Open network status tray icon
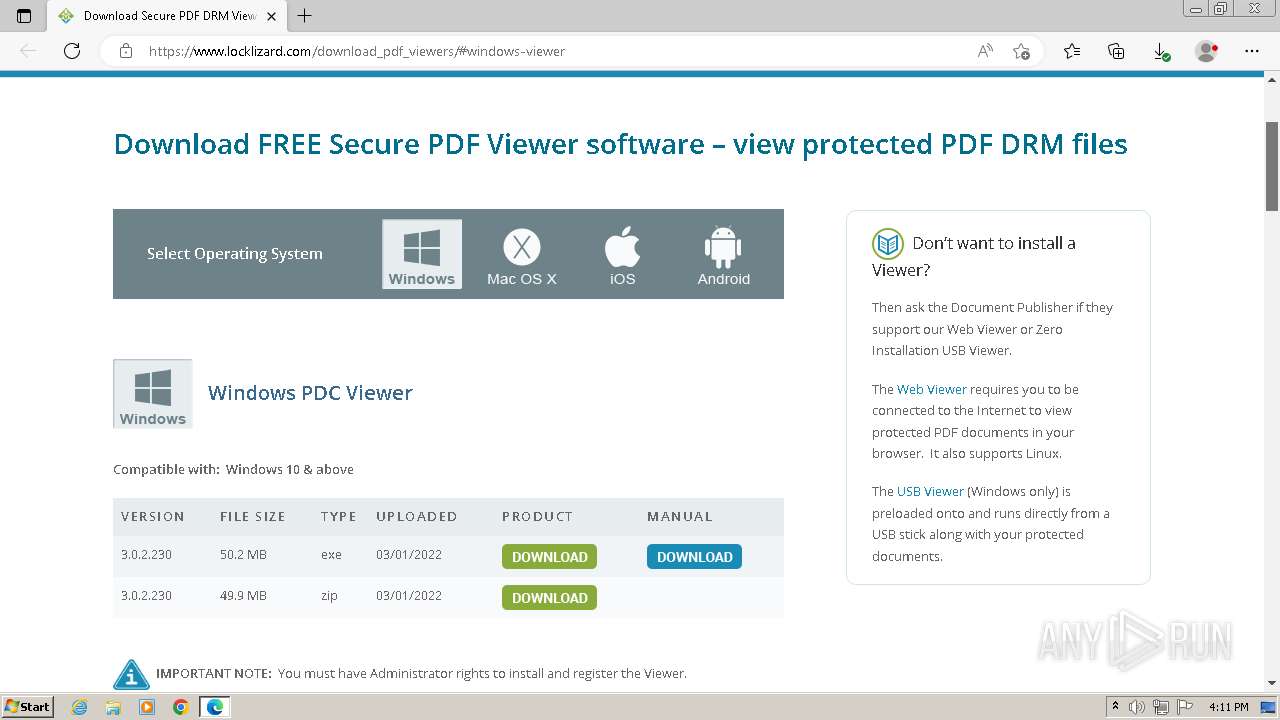The image size is (1280, 720). pos(1161,707)
